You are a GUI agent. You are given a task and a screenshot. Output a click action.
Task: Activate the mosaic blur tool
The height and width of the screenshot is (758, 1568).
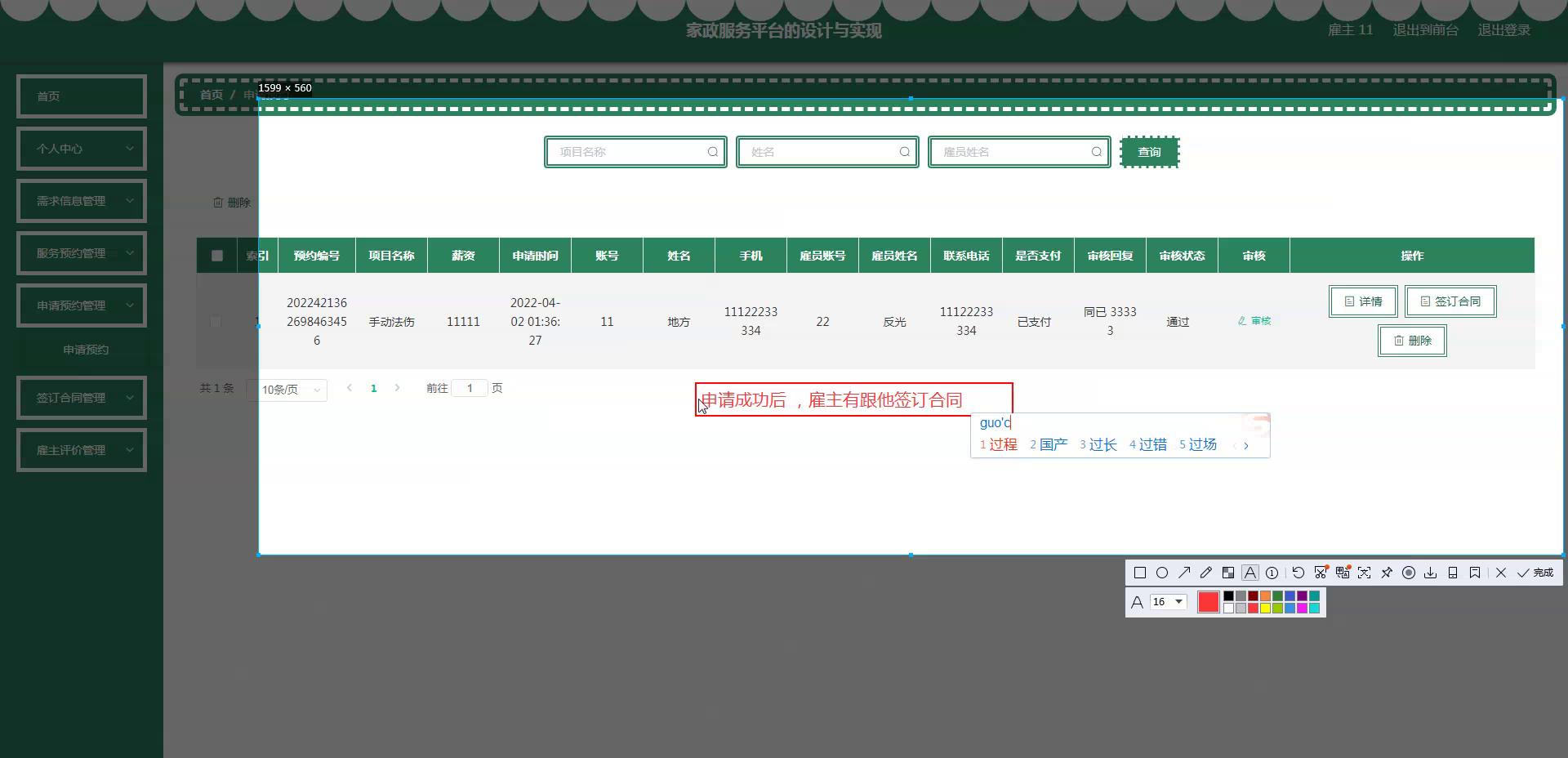click(1228, 573)
